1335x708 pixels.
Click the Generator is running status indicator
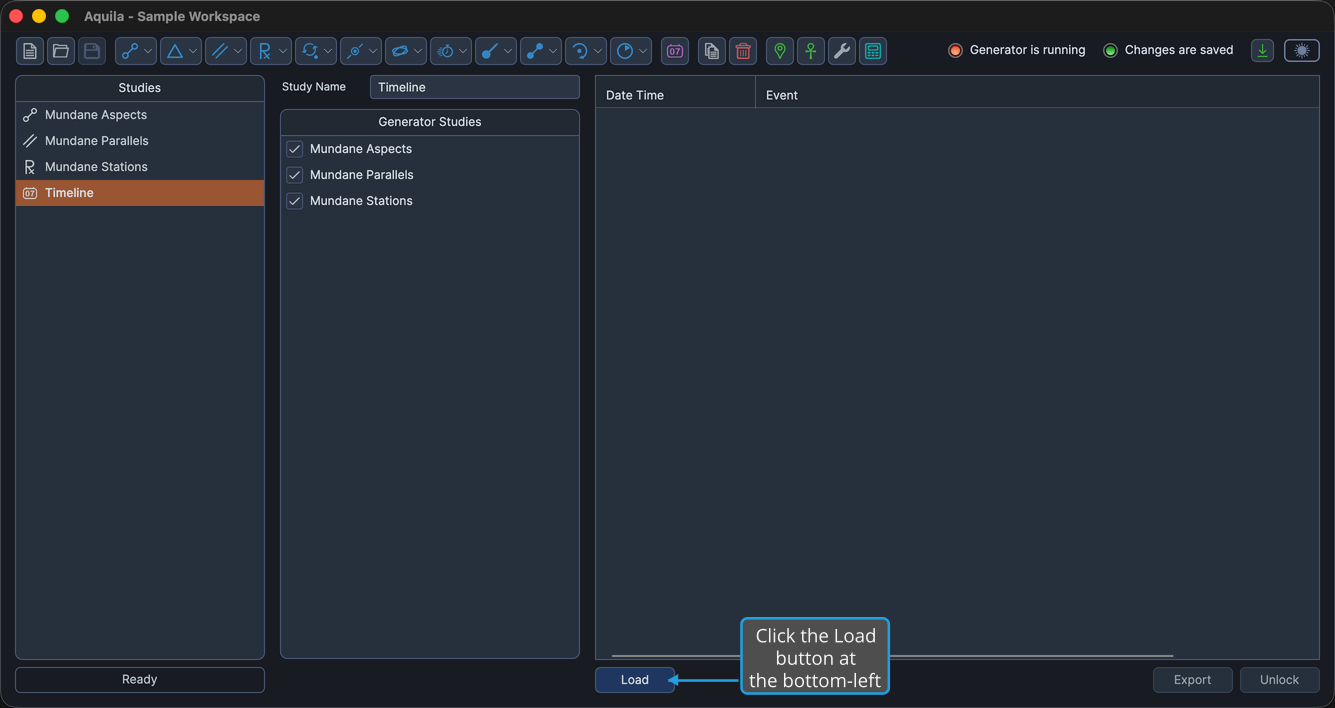click(x=1017, y=50)
